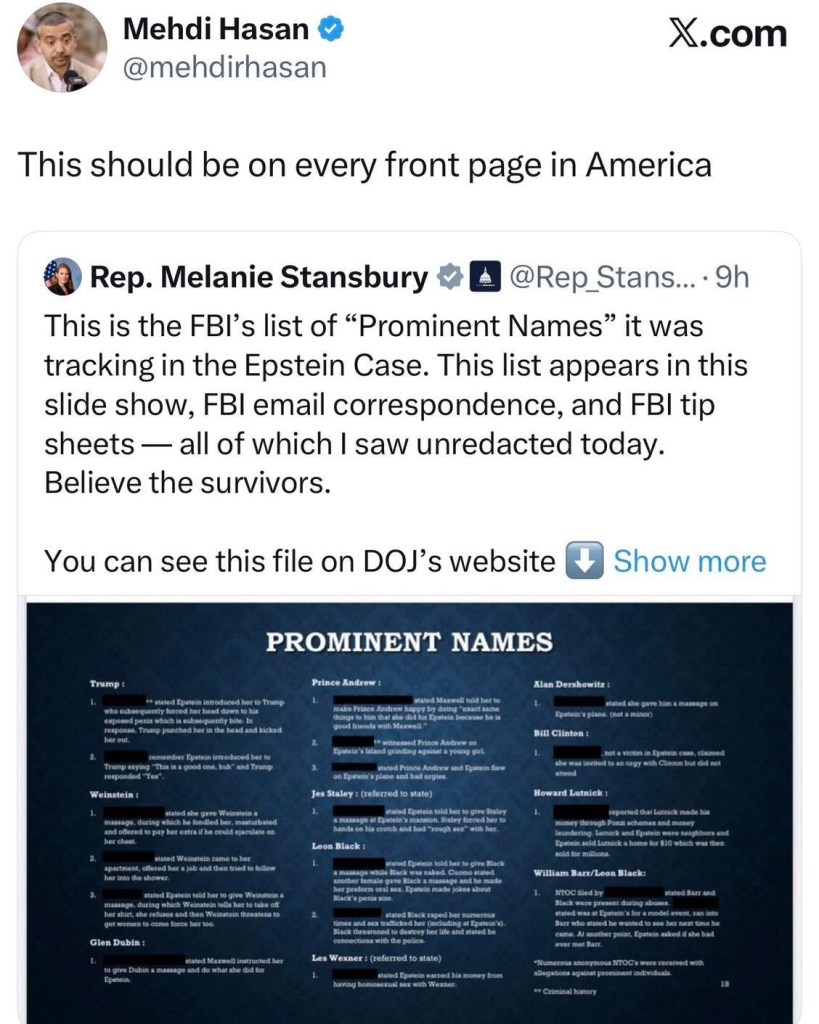This screenshot has height=1024, width=819.
Task: Open the Mehdi Hasan display name
Action: [x=215, y=31]
